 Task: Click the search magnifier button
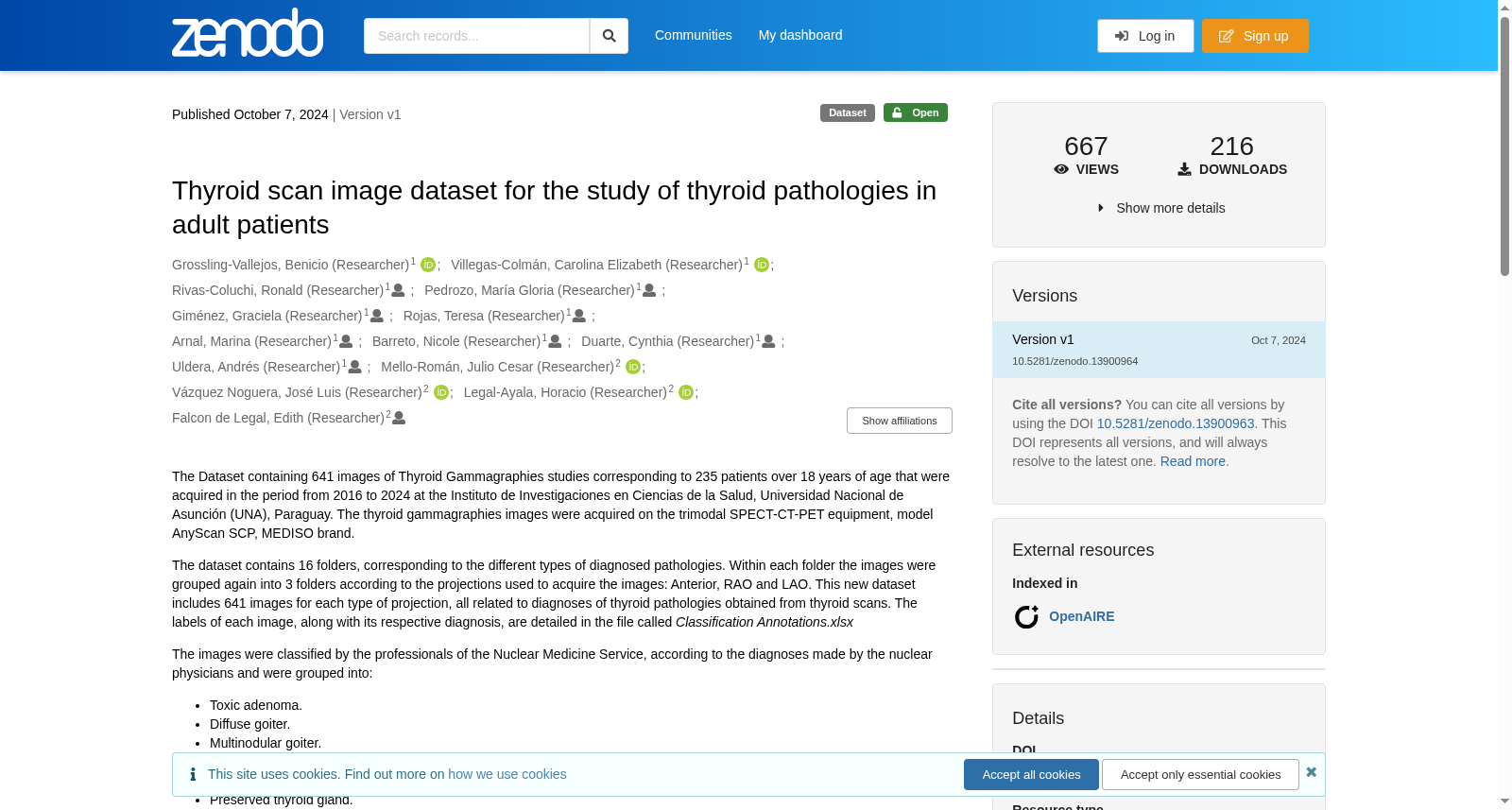tap(609, 36)
